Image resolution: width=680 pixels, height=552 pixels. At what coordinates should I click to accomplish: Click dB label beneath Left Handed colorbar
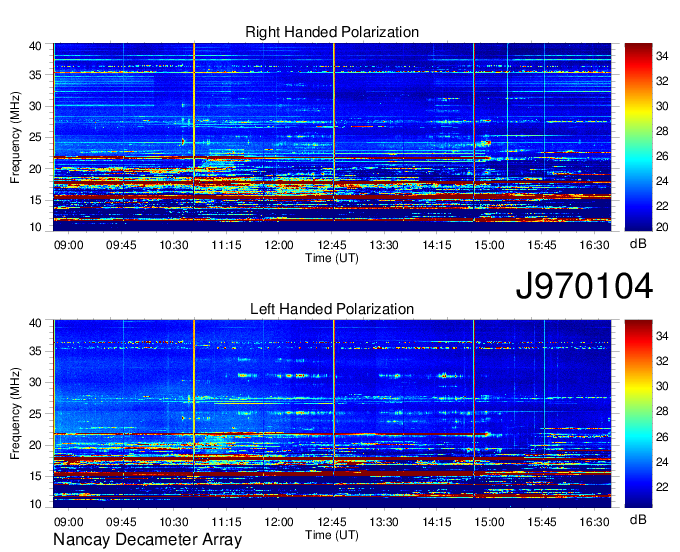point(638,519)
